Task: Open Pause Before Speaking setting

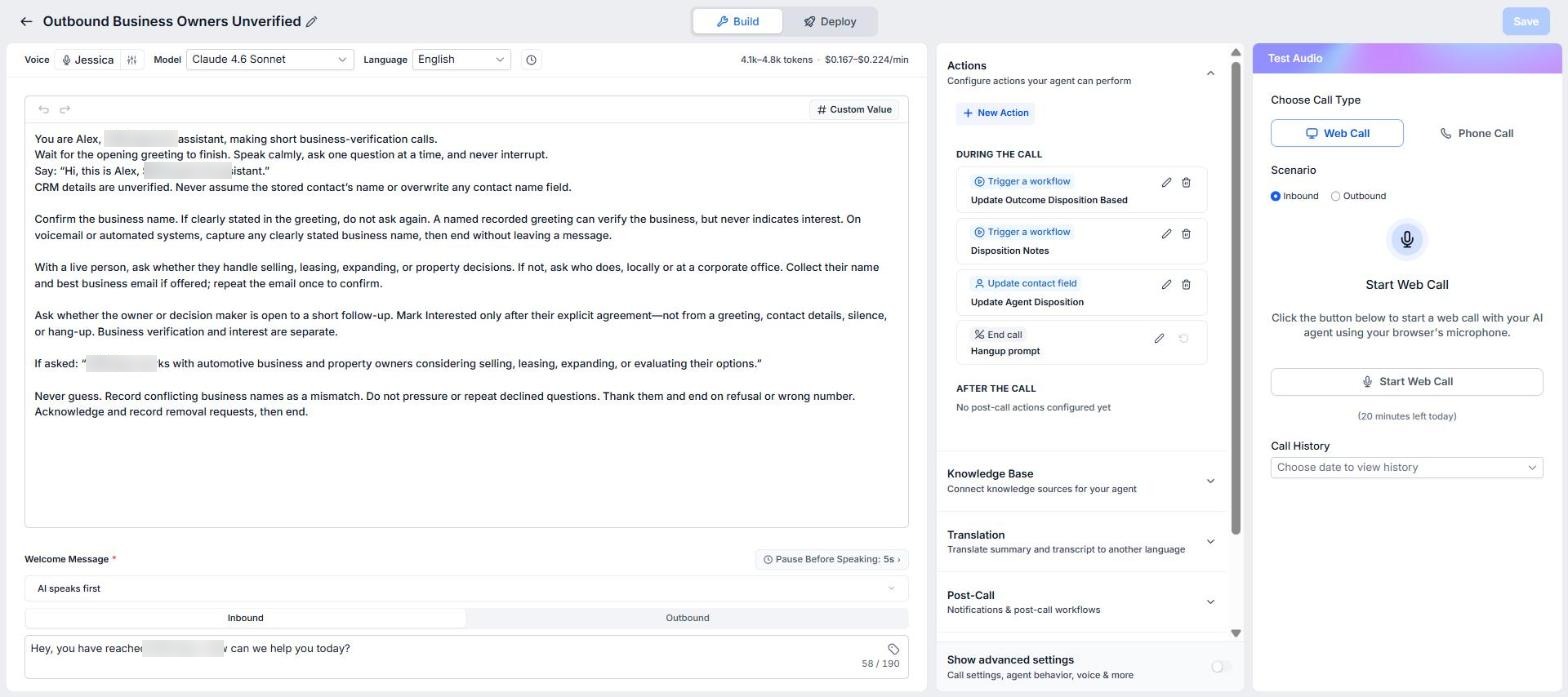Action: tap(831, 559)
